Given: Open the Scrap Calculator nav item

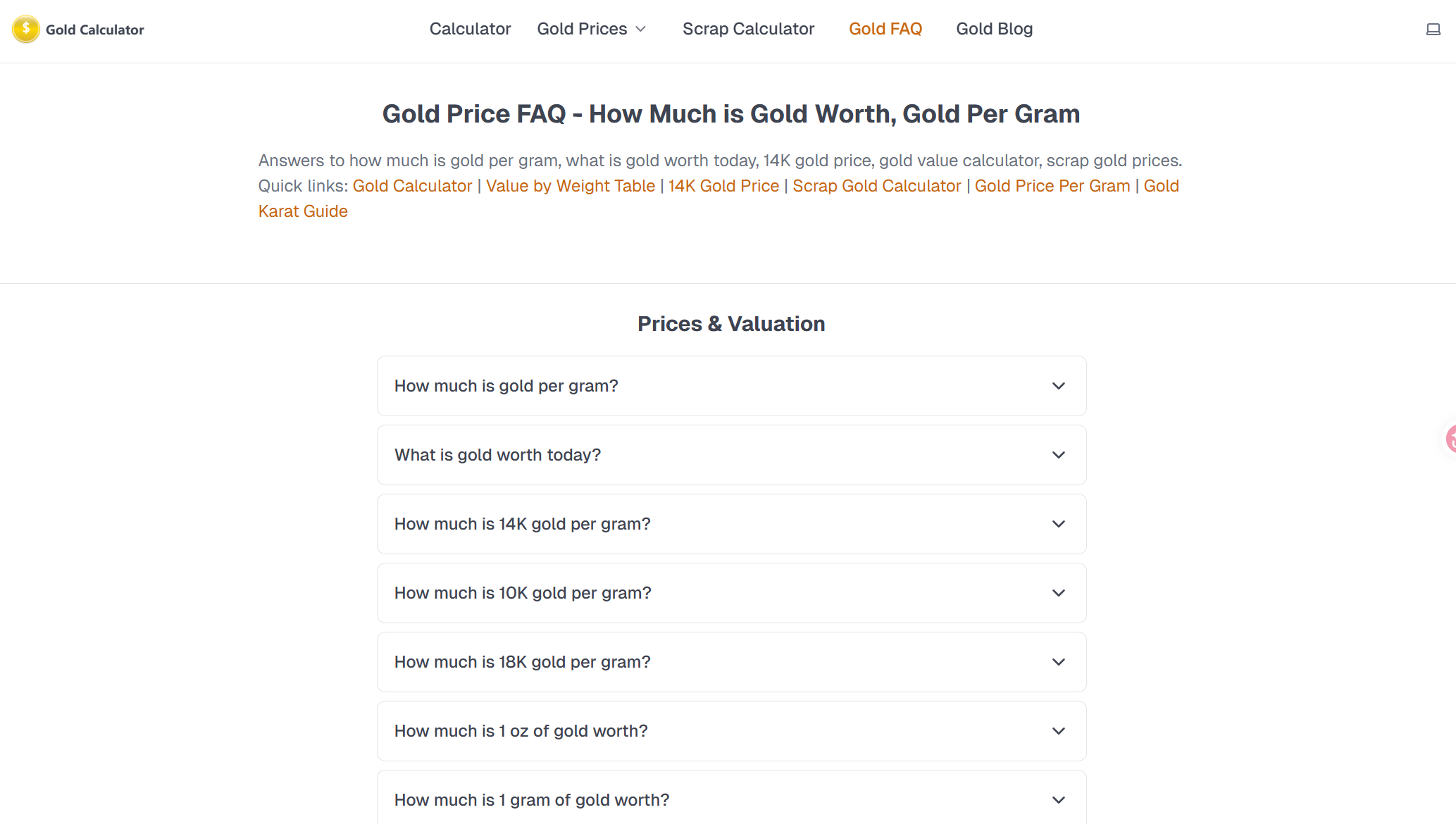Looking at the screenshot, I should pyautogui.click(x=748, y=29).
